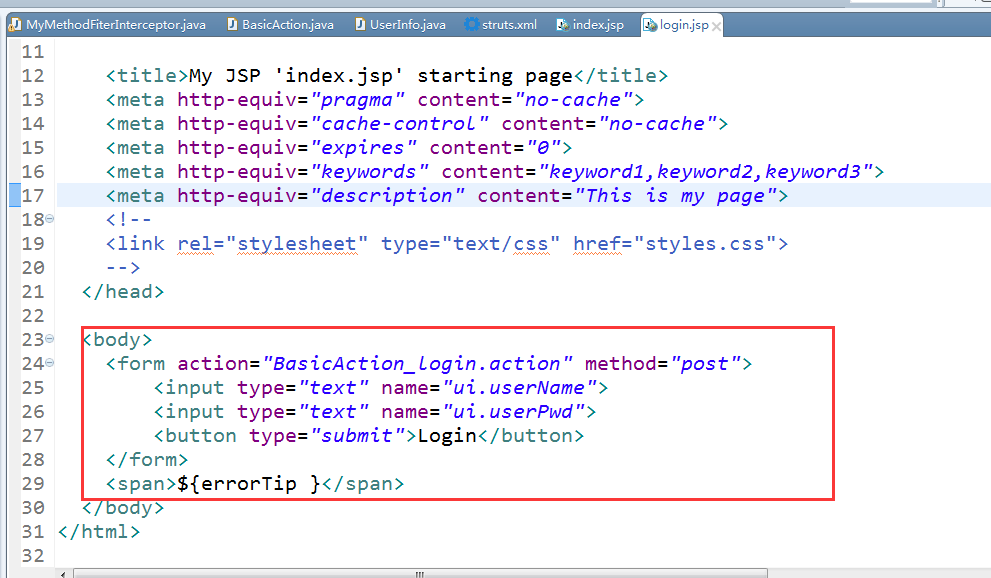991x578 pixels.
Task: Click the "text/css" type value
Action: pos(501,244)
